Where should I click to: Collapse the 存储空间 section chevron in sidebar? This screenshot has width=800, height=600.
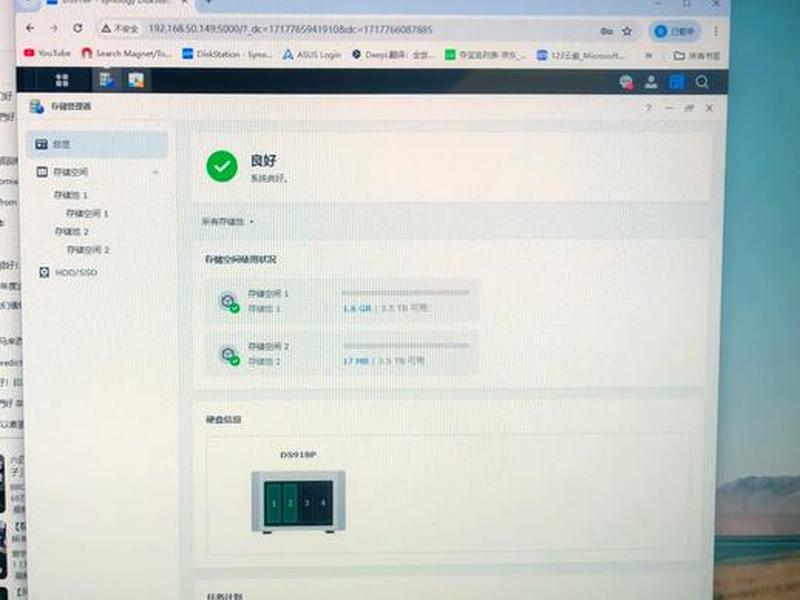click(x=156, y=172)
